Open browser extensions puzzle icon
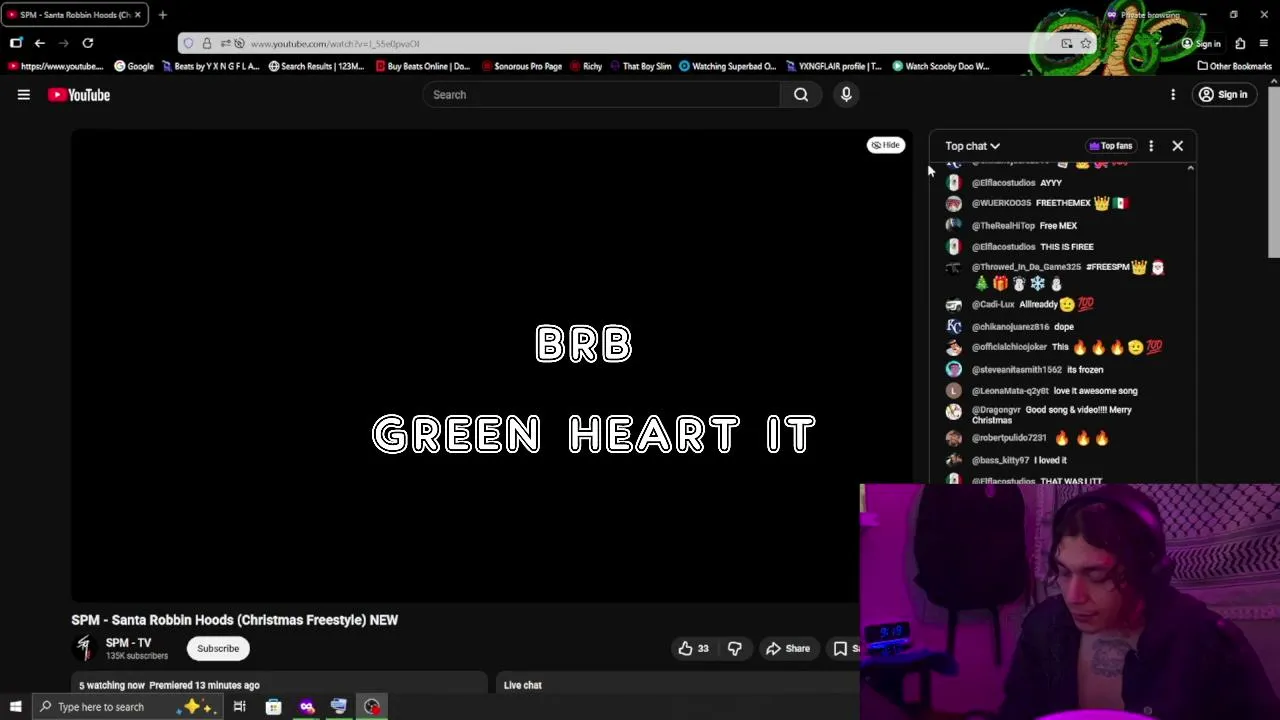Viewport: 1280px width, 720px height. tap(1240, 43)
